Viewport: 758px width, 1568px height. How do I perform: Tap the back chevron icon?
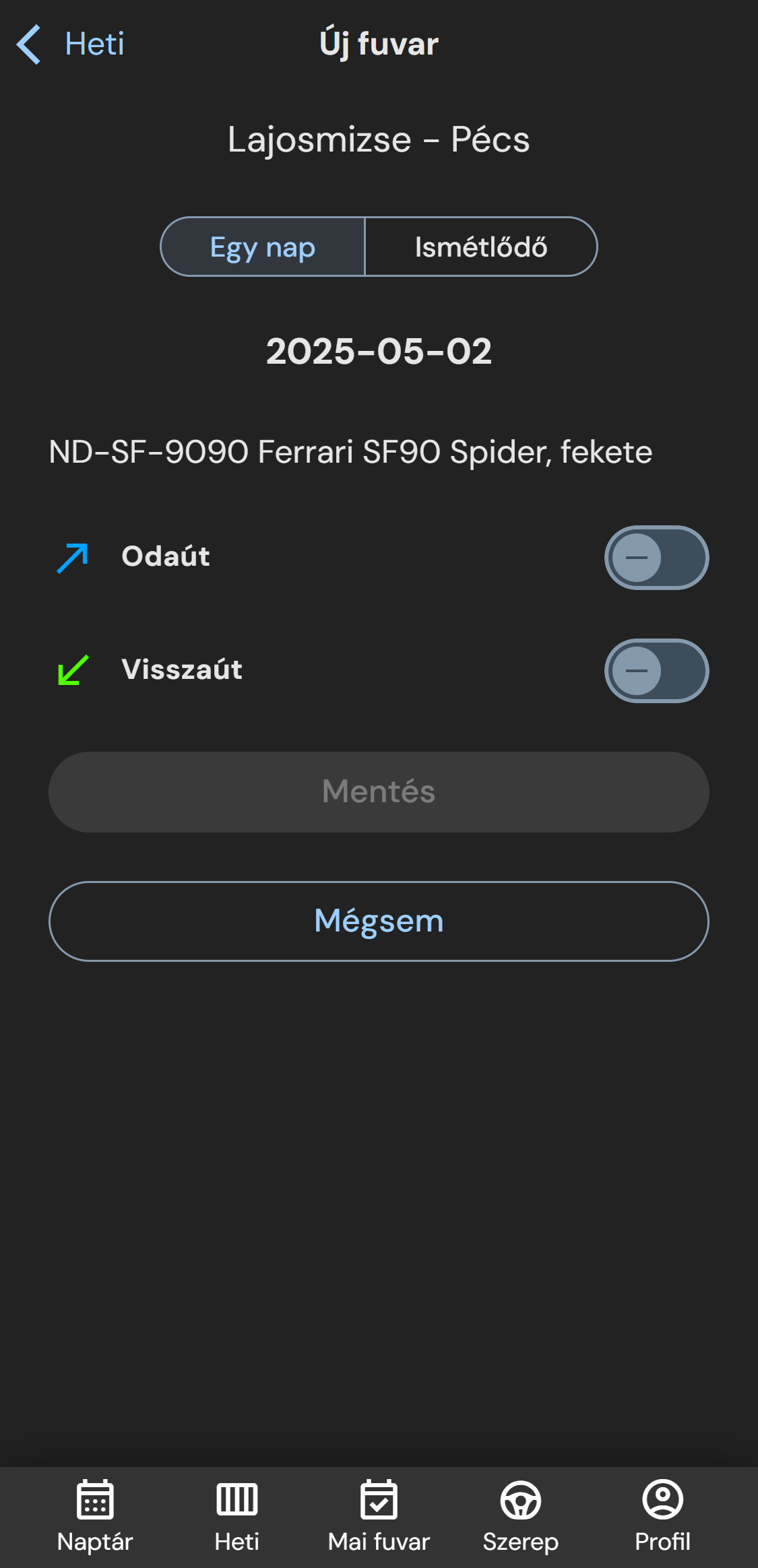(29, 44)
